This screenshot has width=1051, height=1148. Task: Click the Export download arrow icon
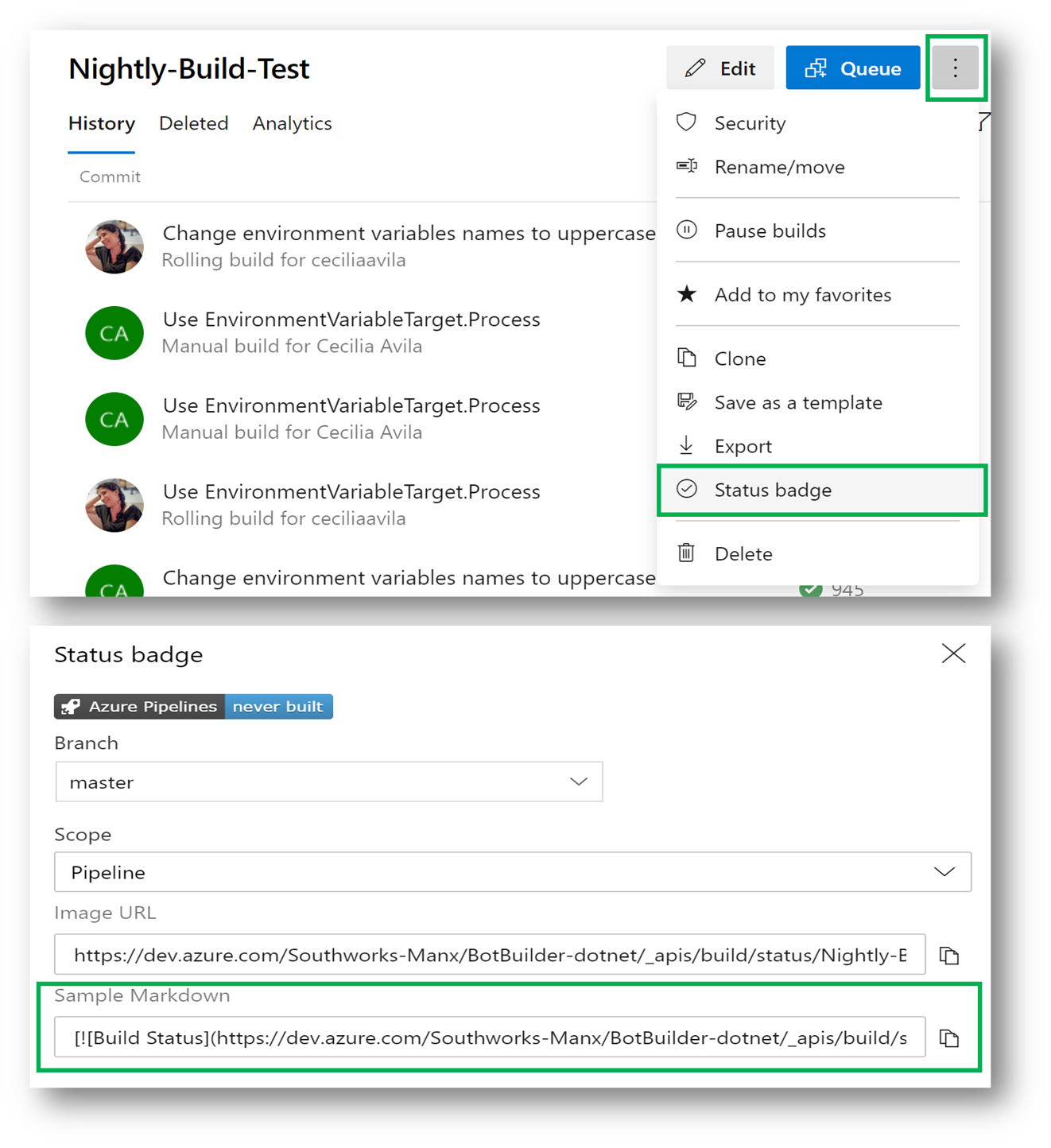[x=686, y=445]
